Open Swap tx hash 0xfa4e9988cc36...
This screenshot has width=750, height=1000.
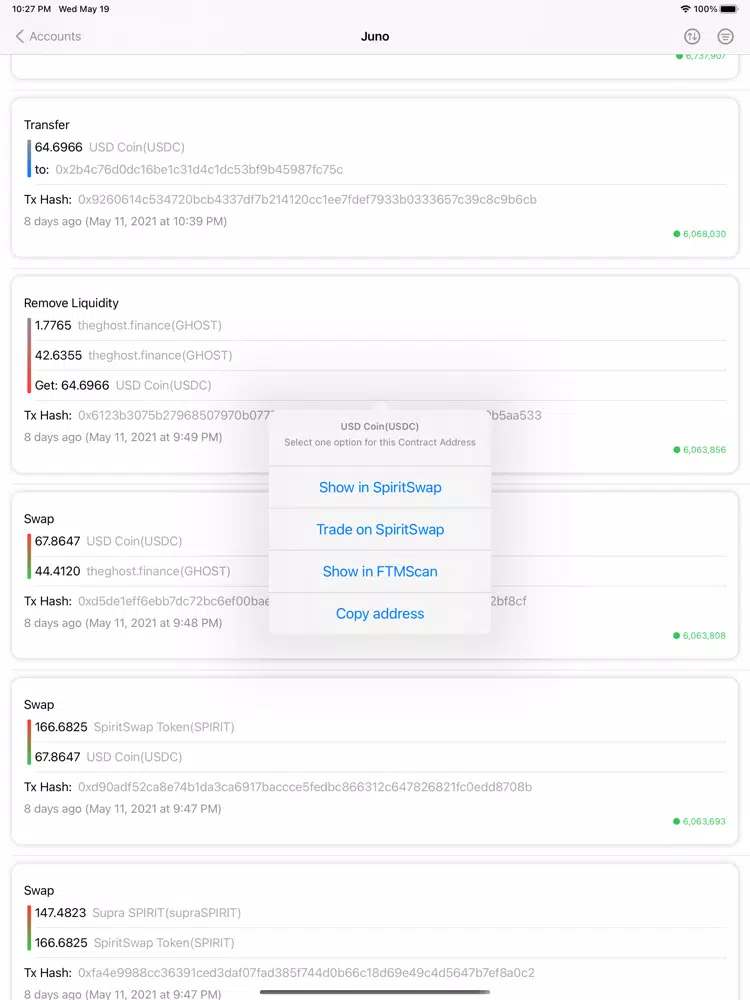tap(306, 973)
